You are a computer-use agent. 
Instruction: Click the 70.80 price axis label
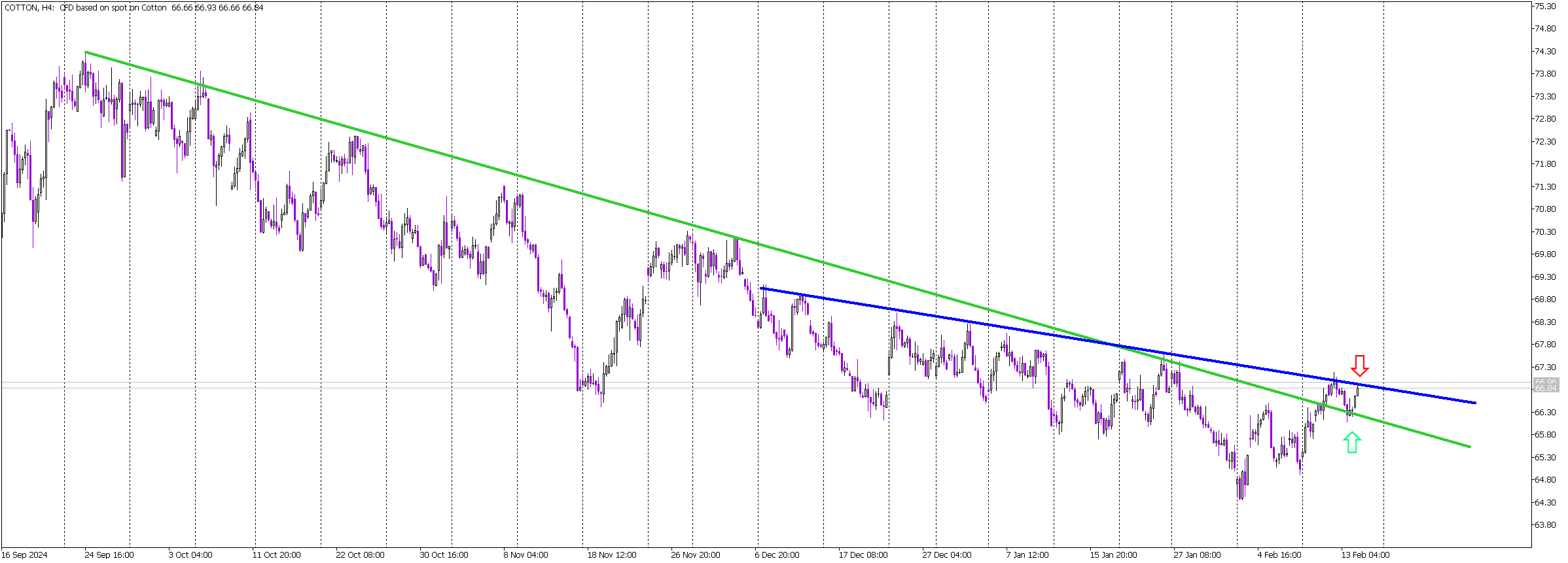tap(1546, 209)
